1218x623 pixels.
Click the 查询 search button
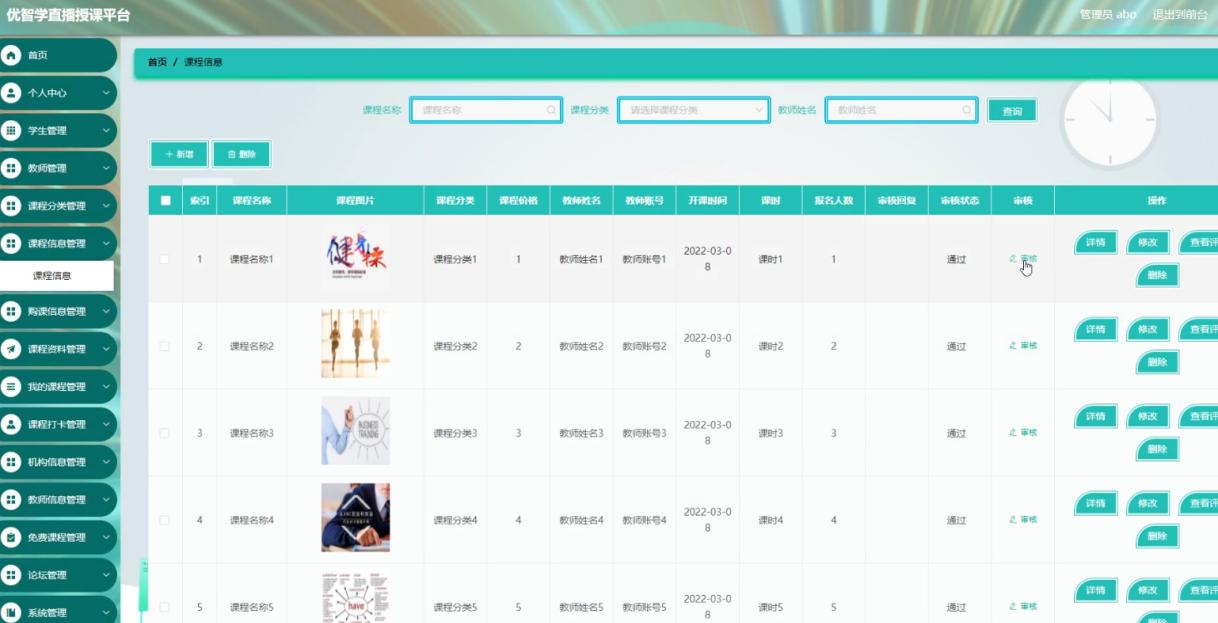pos(1012,111)
